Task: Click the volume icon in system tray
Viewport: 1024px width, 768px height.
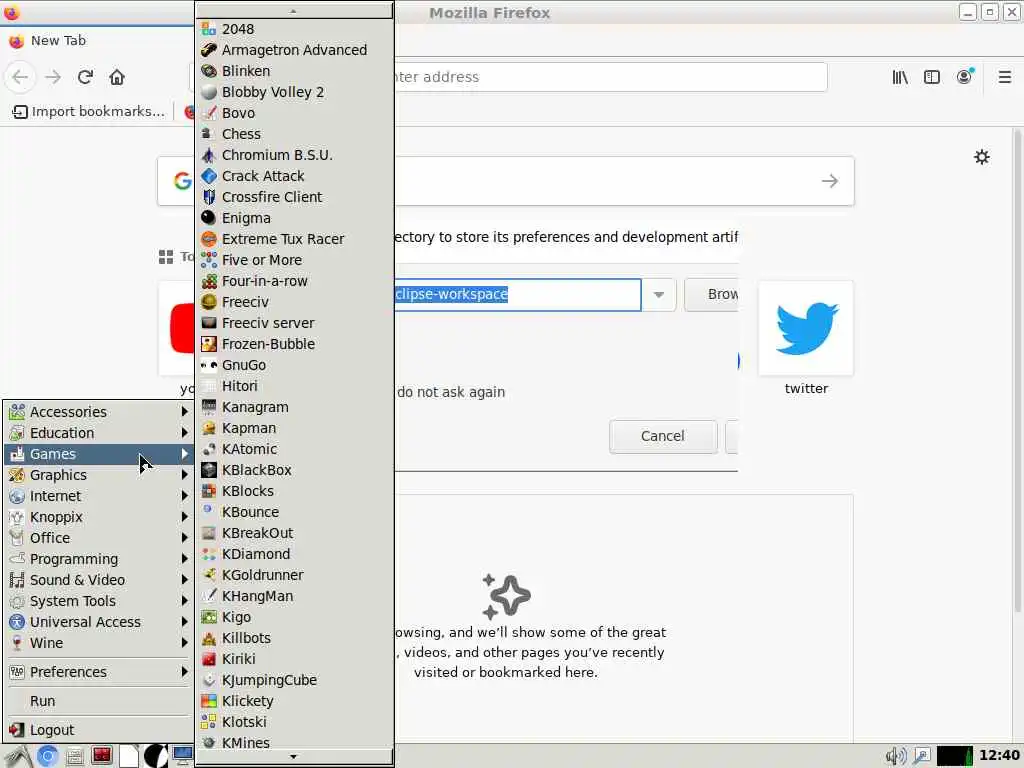Action: tap(895, 756)
